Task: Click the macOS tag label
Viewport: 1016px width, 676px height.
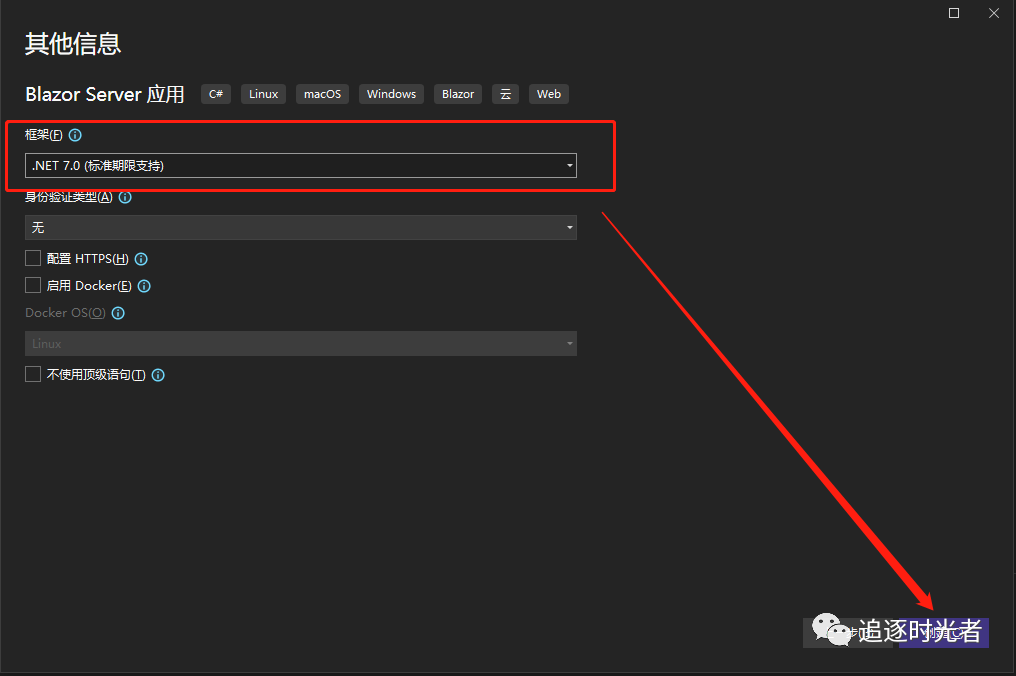Action: pos(322,94)
